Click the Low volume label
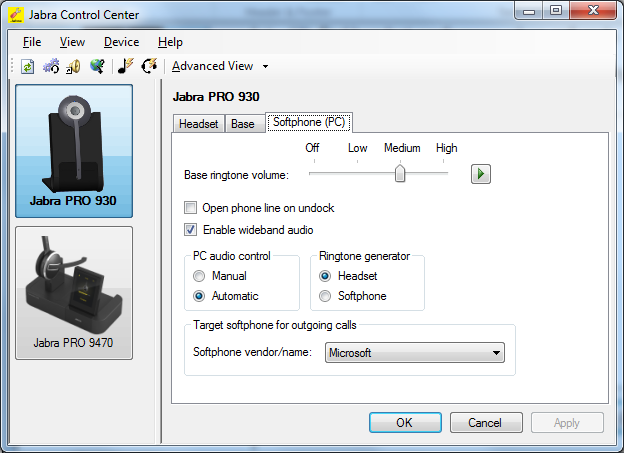This screenshot has height=453, width=624. point(357,148)
